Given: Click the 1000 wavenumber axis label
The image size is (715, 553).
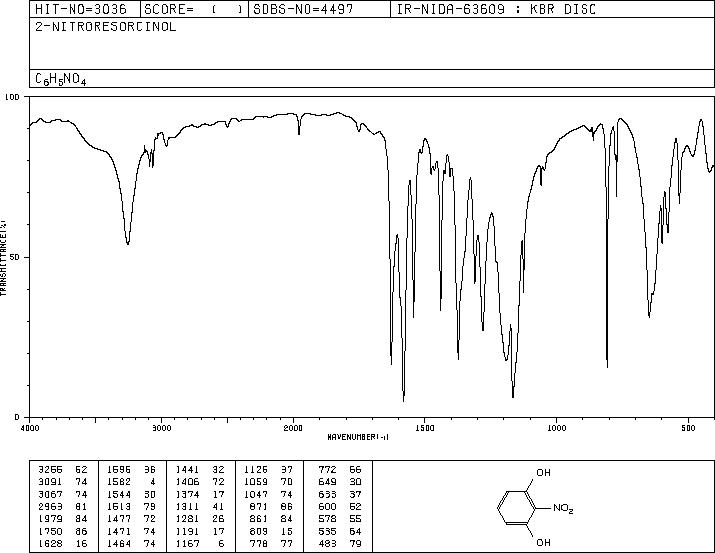Looking at the screenshot, I should pos(556,428).
